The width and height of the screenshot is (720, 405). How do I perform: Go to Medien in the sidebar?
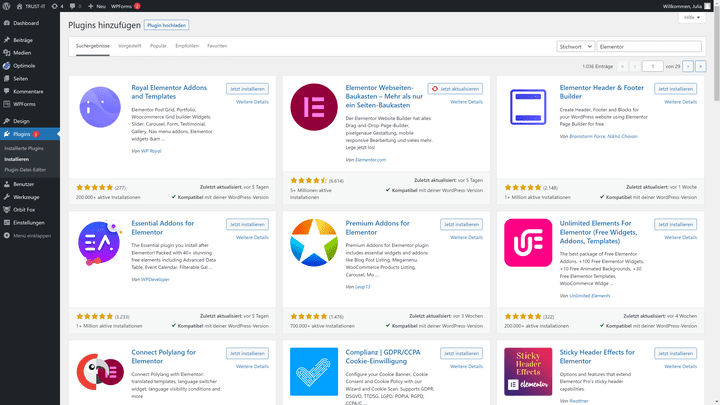tap(22, 52)
